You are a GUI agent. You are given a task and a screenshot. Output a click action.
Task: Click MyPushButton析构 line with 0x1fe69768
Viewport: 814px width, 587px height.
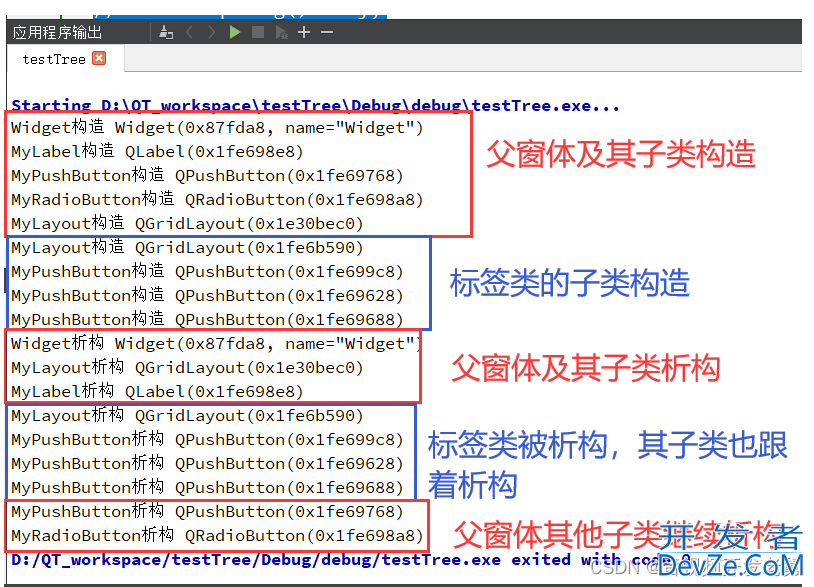coord(207,511)
